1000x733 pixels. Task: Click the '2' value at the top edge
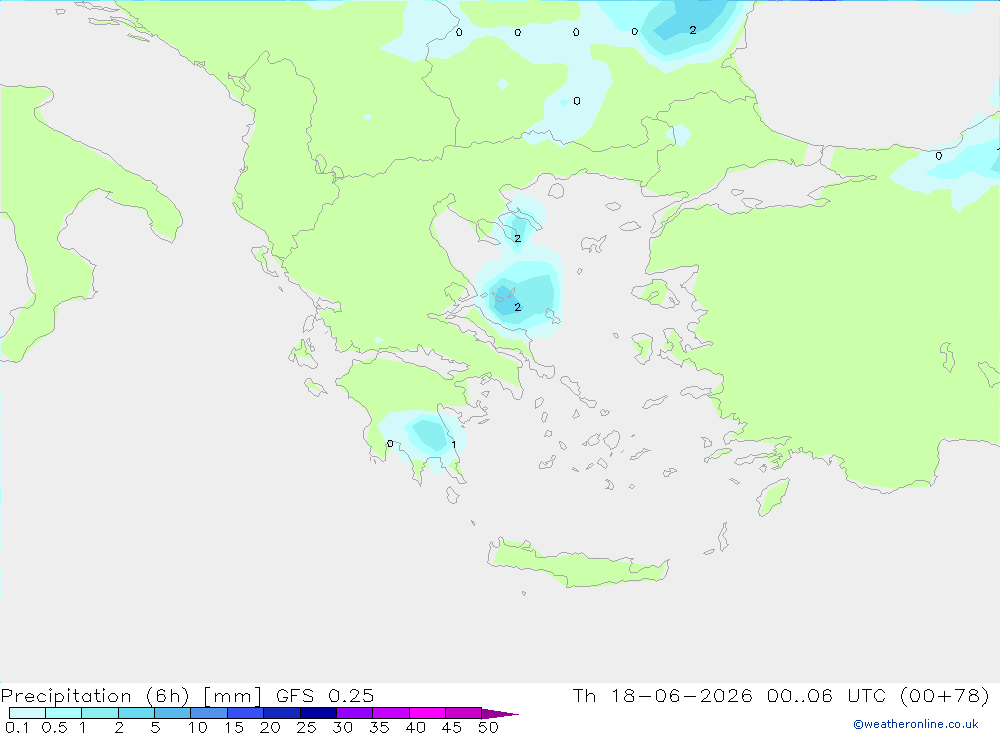(693, 30)
